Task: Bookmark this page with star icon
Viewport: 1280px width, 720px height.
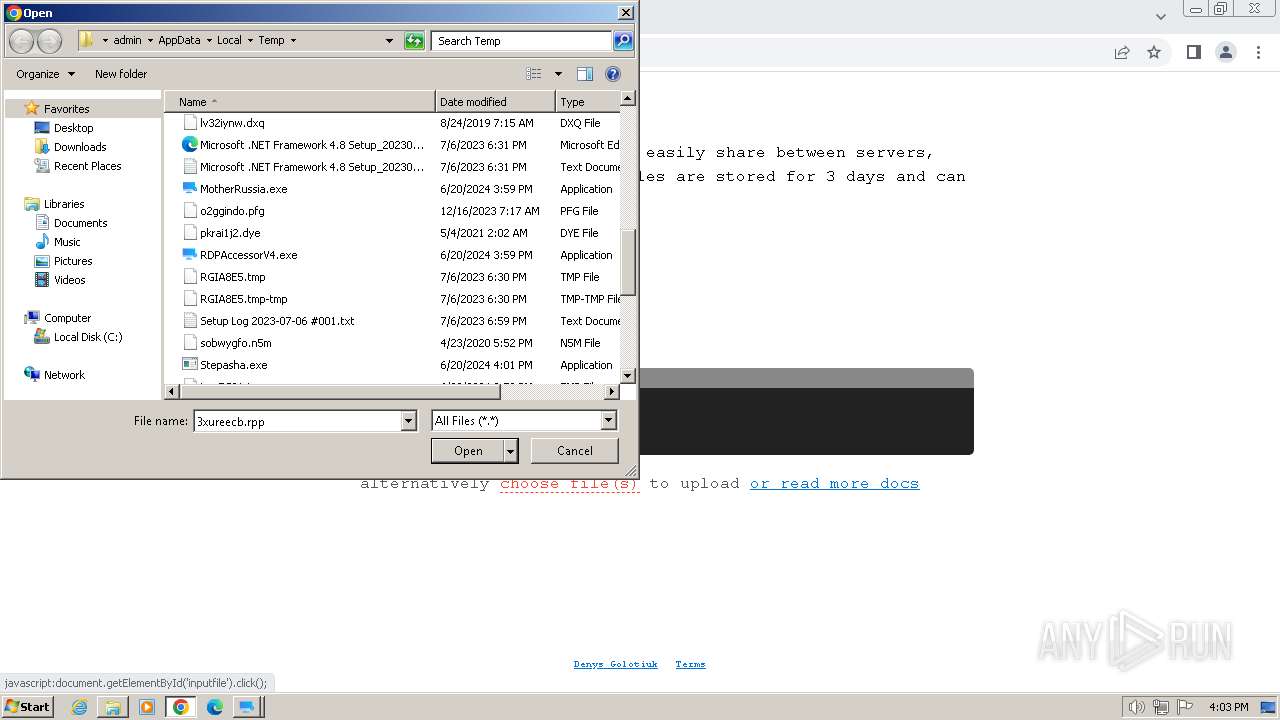Action: pos(1154,52)
